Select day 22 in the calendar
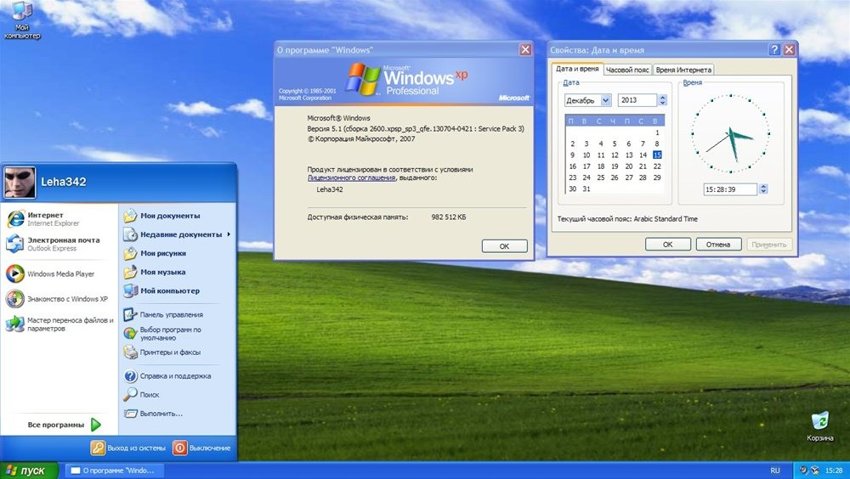 657,166
